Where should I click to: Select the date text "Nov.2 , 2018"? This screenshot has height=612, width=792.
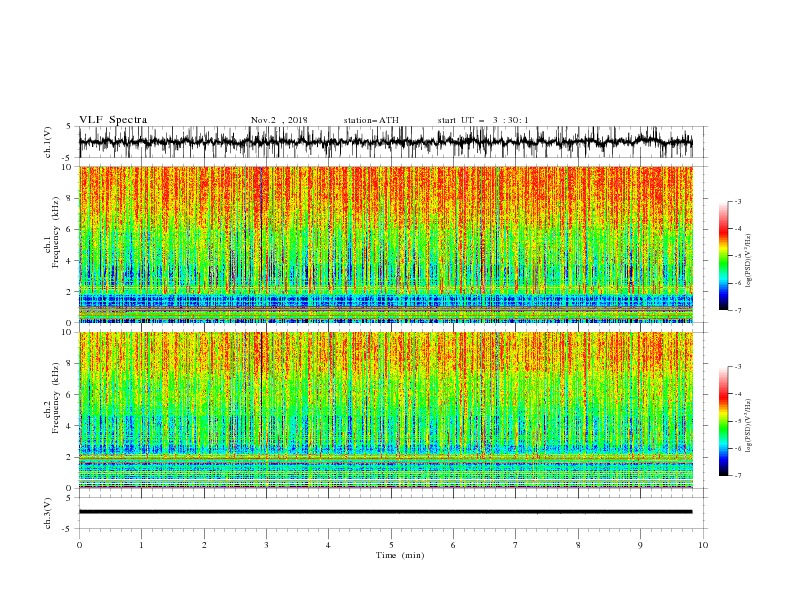279,120
